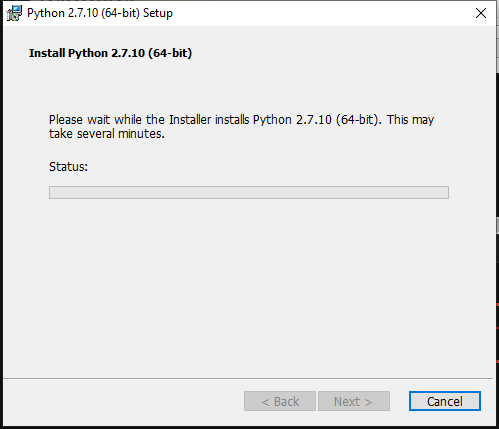Click the bold Install Python 2.7.10 heading
499x429 pixels.
tap(110, 53)
